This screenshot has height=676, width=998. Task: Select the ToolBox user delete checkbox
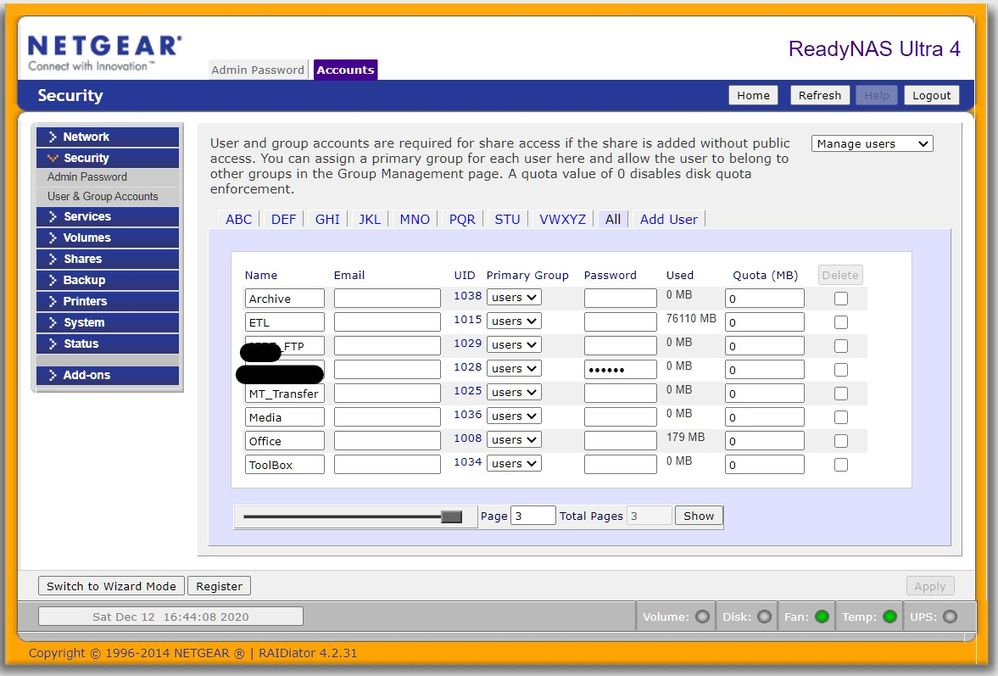click(x=841, y=465)
